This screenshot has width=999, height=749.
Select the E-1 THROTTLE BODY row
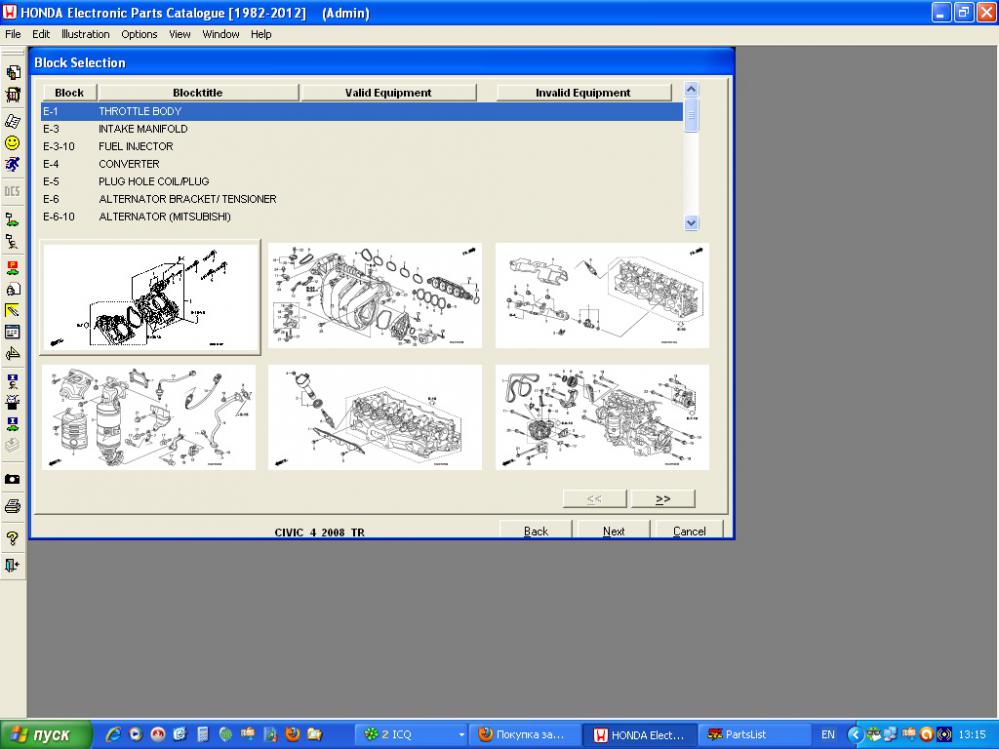coord(362,111)
